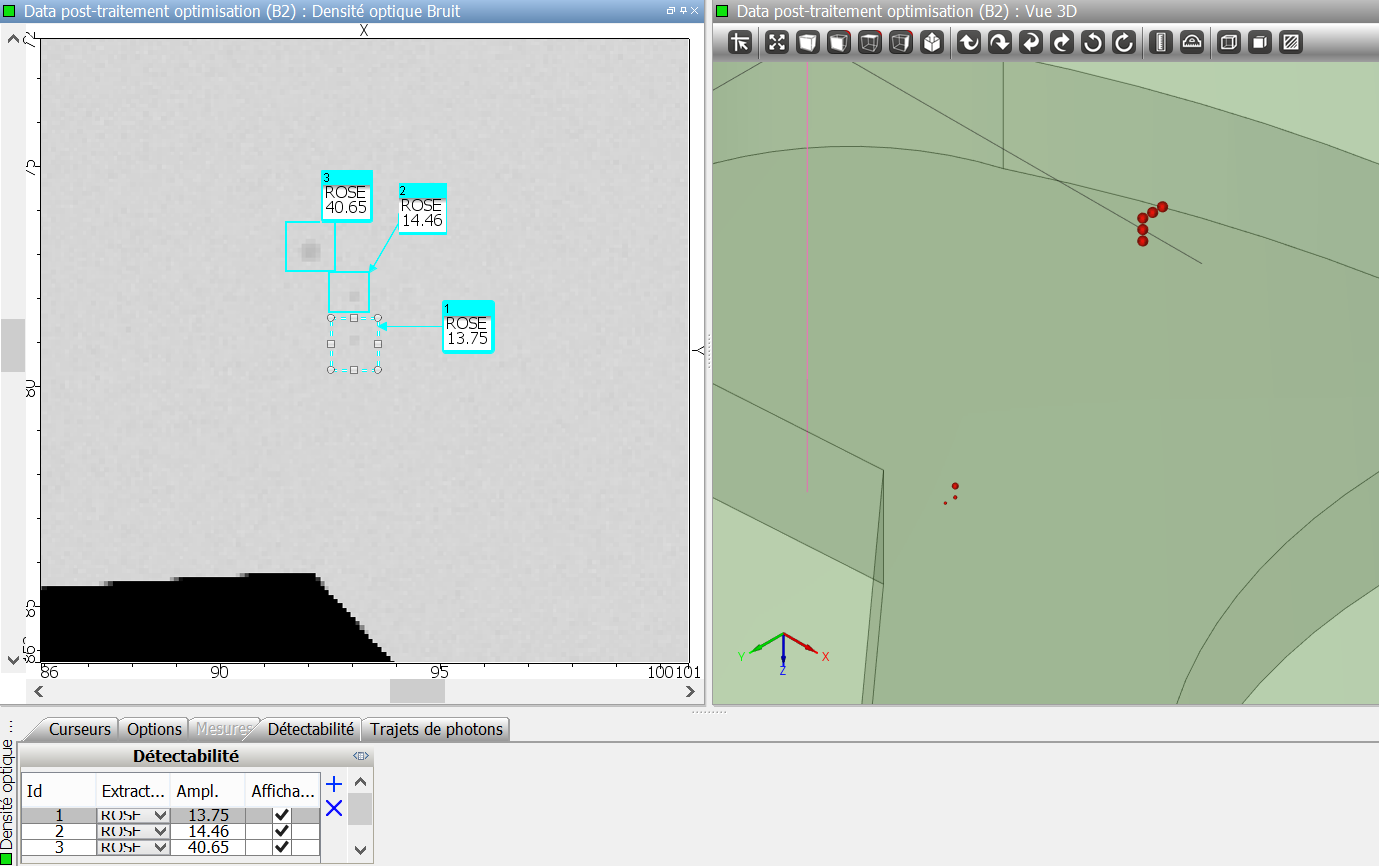Click the image horizontal scrollbar thumb
This screenshot has width=1379, height=866.
tap(417, 691)
